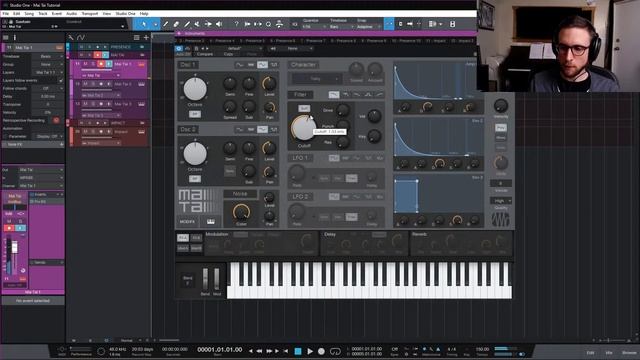Open the Follow chords dropdown
Screen dimensions: 640x360
(x=47, y=88)
